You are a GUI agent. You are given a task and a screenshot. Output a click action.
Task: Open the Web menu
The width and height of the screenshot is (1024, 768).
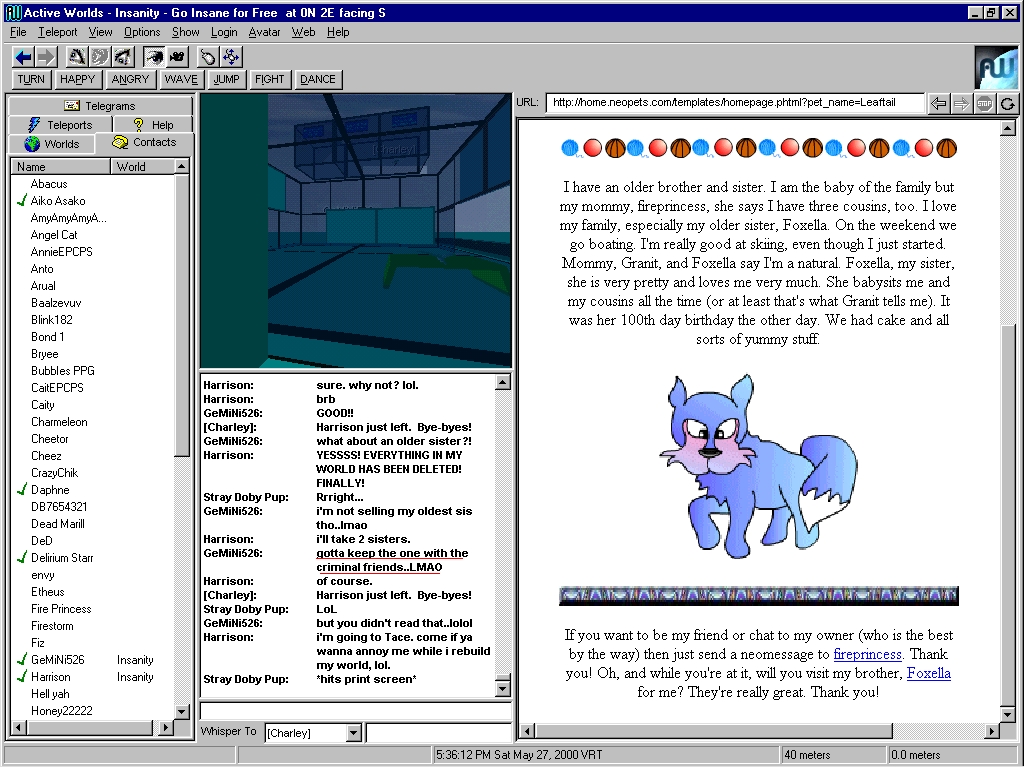point(303,32)
